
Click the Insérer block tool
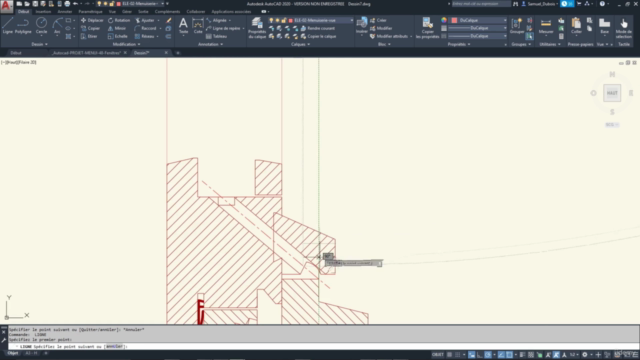[x=362, y=25]
